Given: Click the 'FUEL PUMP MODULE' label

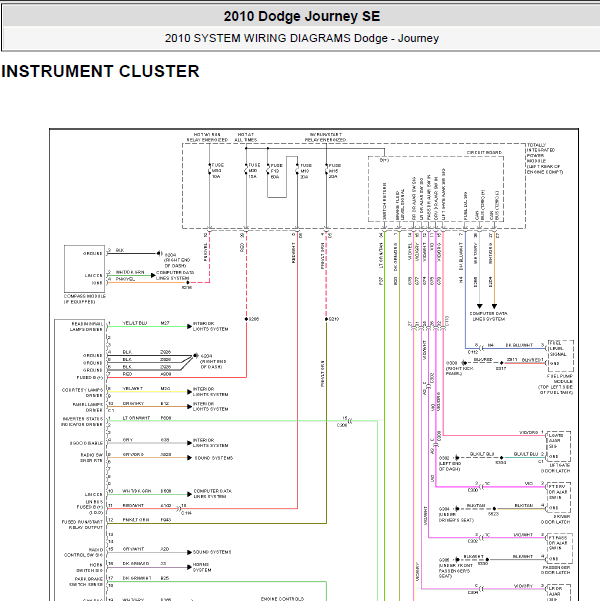Looking at the screenshot, I should 556,384.
